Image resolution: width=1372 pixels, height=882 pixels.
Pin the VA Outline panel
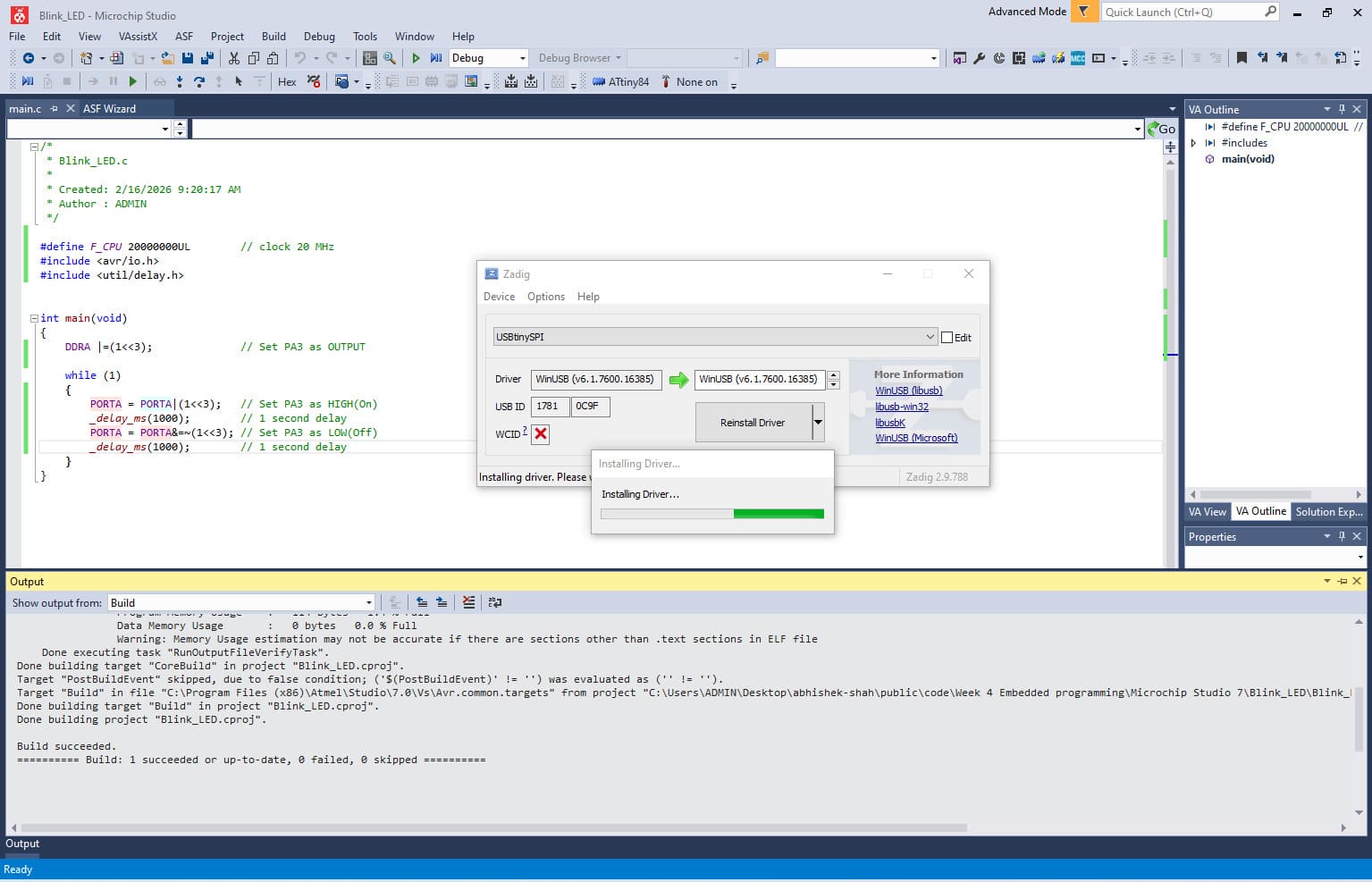click(1342, 109)
